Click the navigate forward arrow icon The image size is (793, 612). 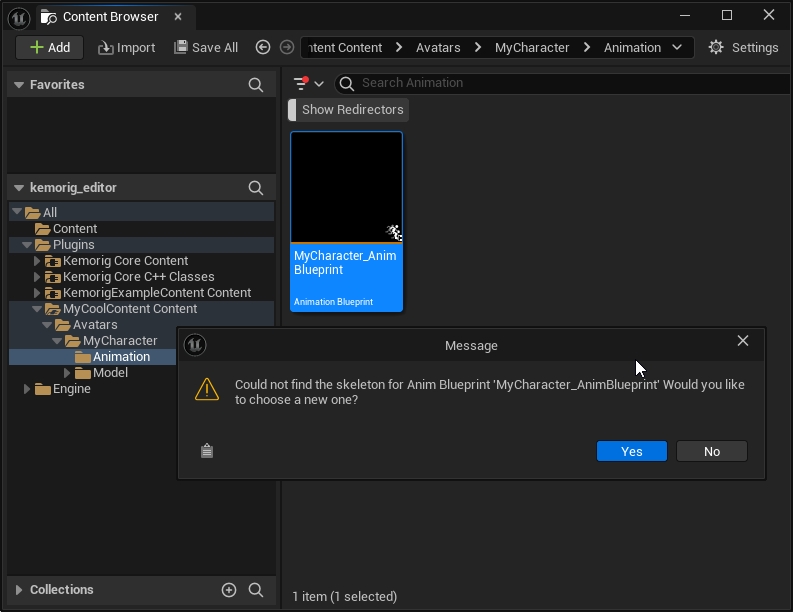point(287,47)
